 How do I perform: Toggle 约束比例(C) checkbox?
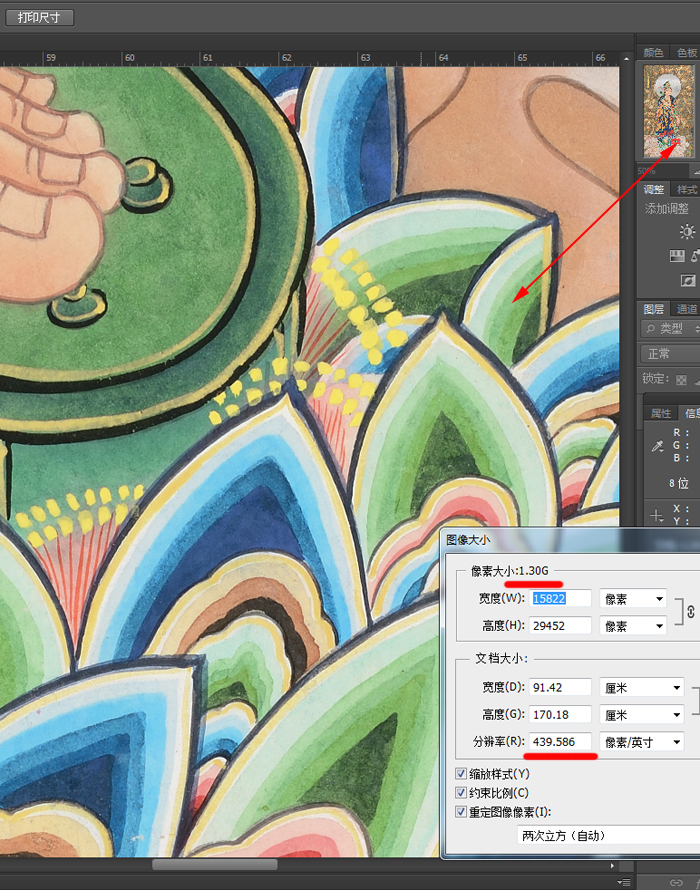(461, 793)
